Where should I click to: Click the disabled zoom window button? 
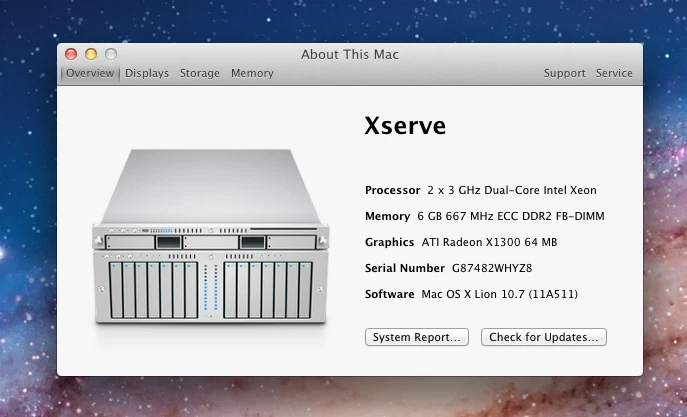(111, 54)
